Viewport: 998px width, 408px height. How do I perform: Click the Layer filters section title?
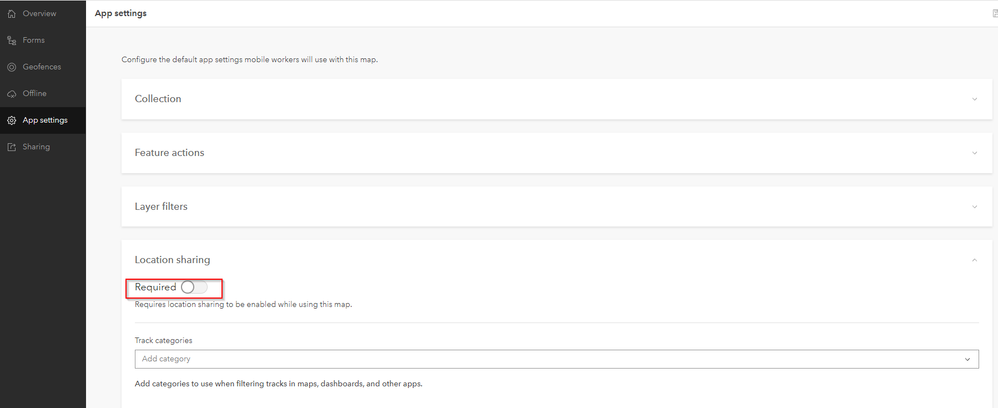[x=161, y=207]
